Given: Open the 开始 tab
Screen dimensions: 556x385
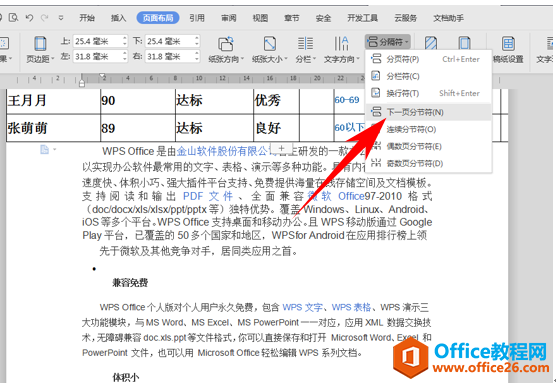Looking at the screenshot, I should pyautogui.click(x=87, y=18).
